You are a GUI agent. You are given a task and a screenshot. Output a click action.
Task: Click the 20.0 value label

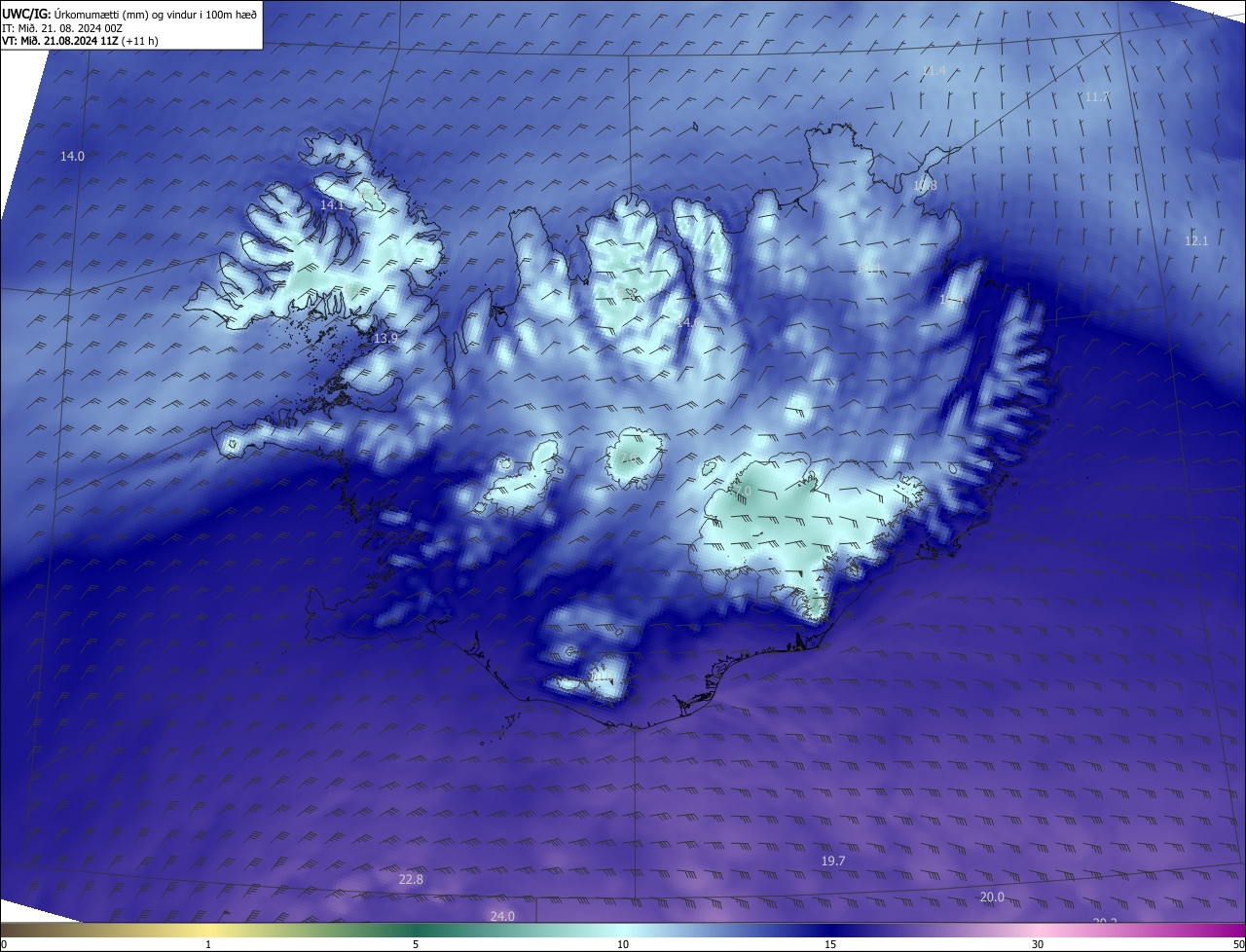tap(992, 897)
